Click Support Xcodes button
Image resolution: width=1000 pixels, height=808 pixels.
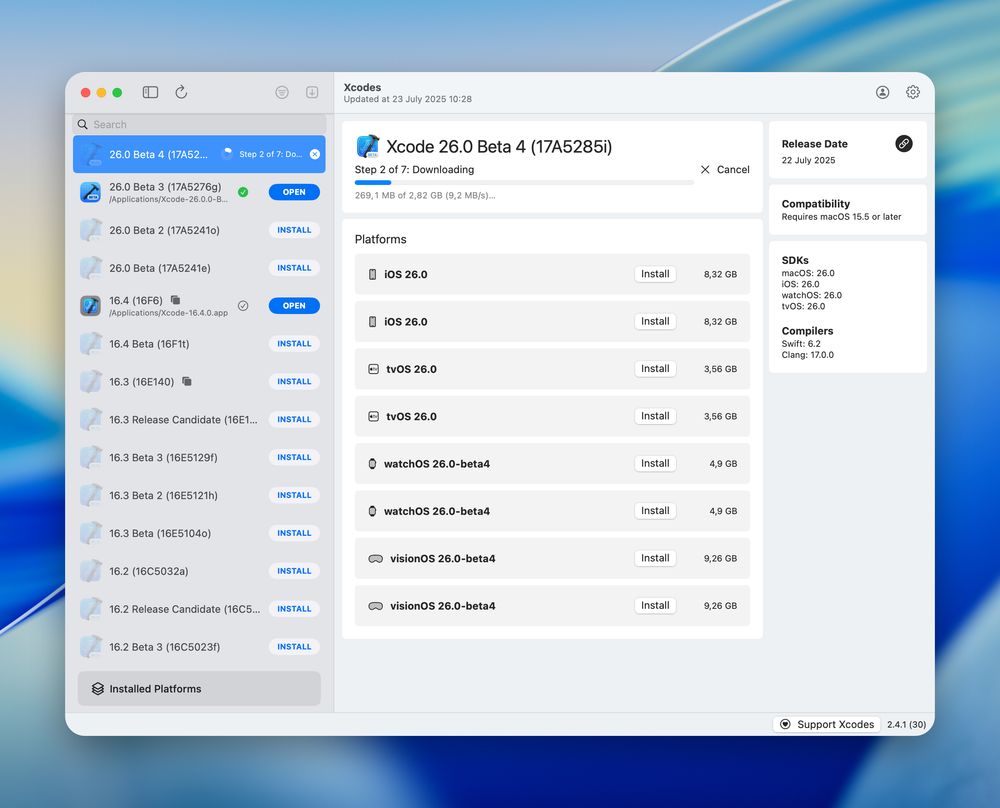coord(827,724)
